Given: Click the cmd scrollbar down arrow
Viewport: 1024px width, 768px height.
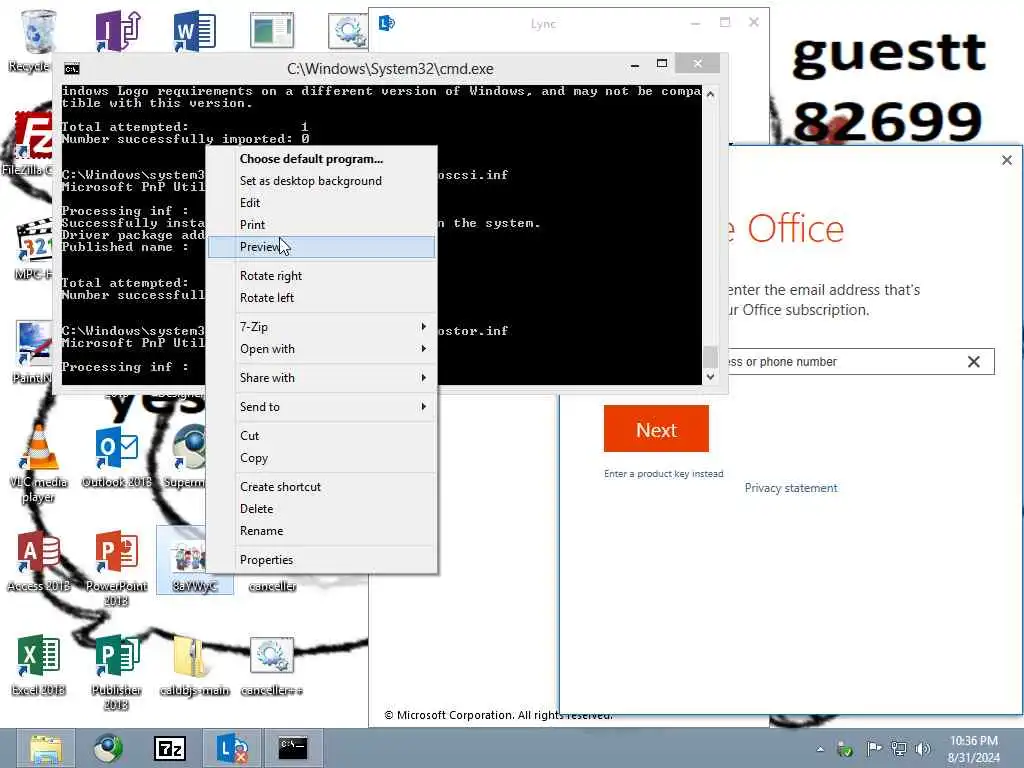Looking at the screenshot, I should click(x=711, y=377).
